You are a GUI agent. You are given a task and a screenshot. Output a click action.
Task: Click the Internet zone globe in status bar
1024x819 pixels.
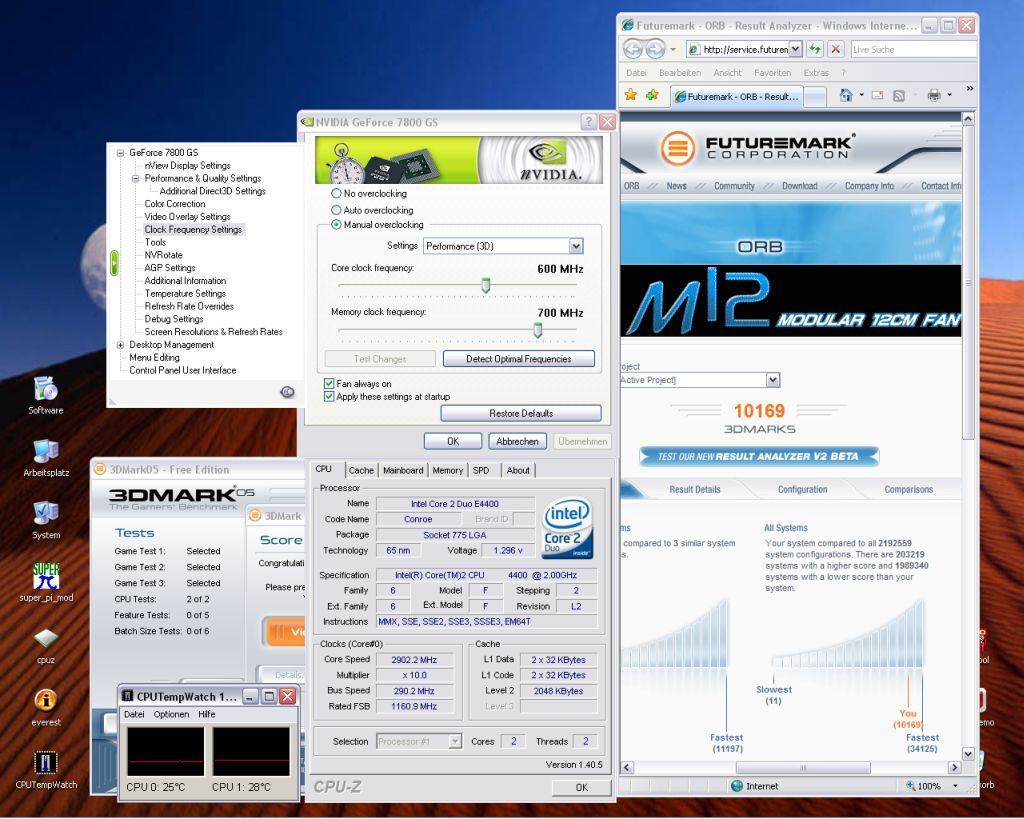click(737, 786)
